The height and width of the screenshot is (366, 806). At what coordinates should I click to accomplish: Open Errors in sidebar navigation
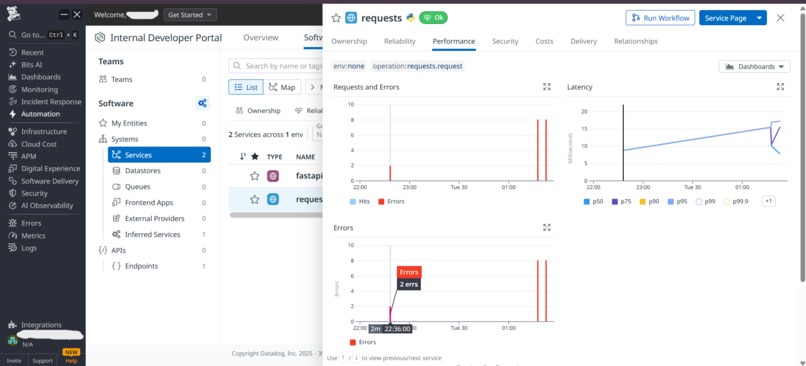click(31, 223)
